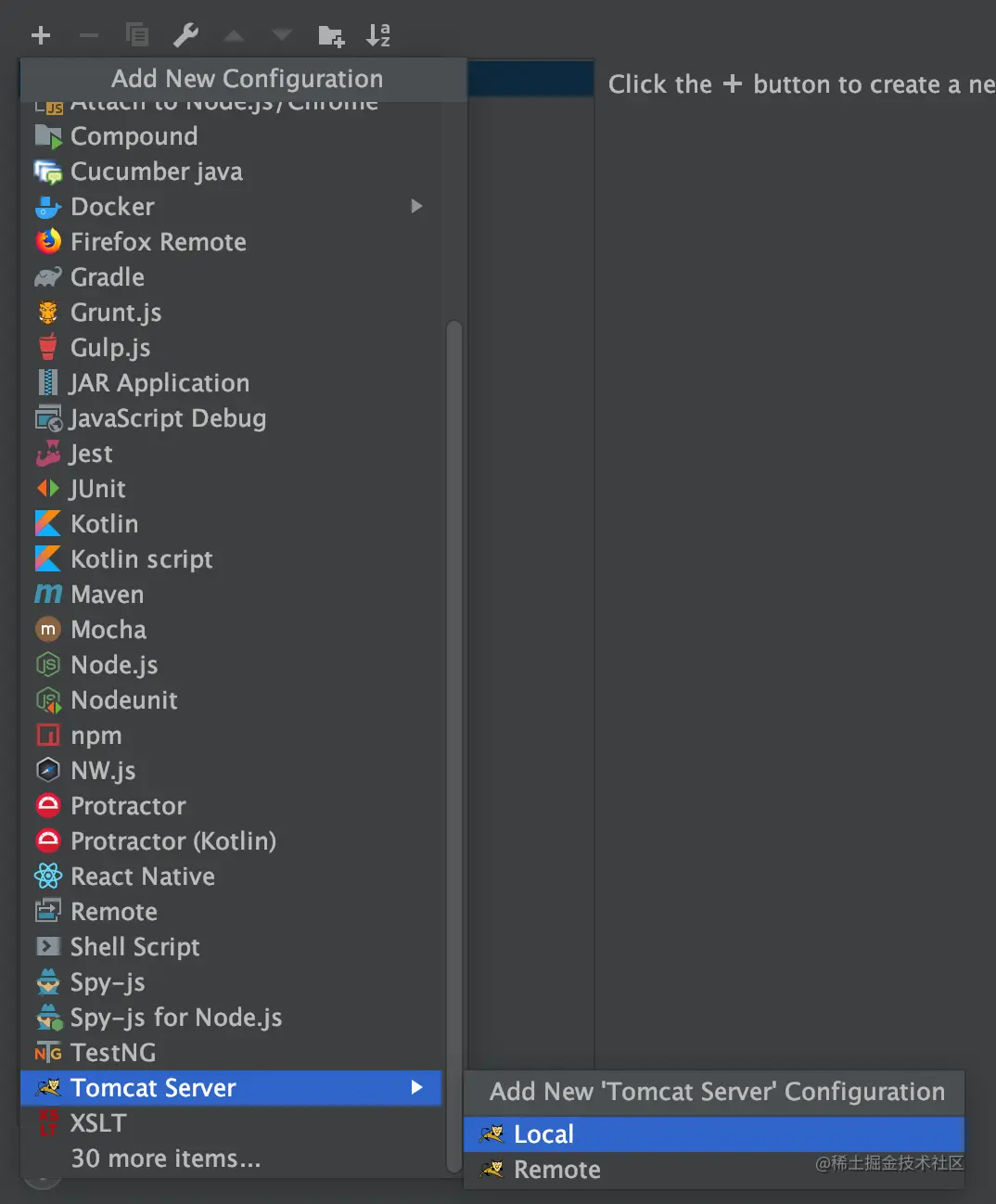
Task: Select Spy-js entry
Action: (231, 982)
